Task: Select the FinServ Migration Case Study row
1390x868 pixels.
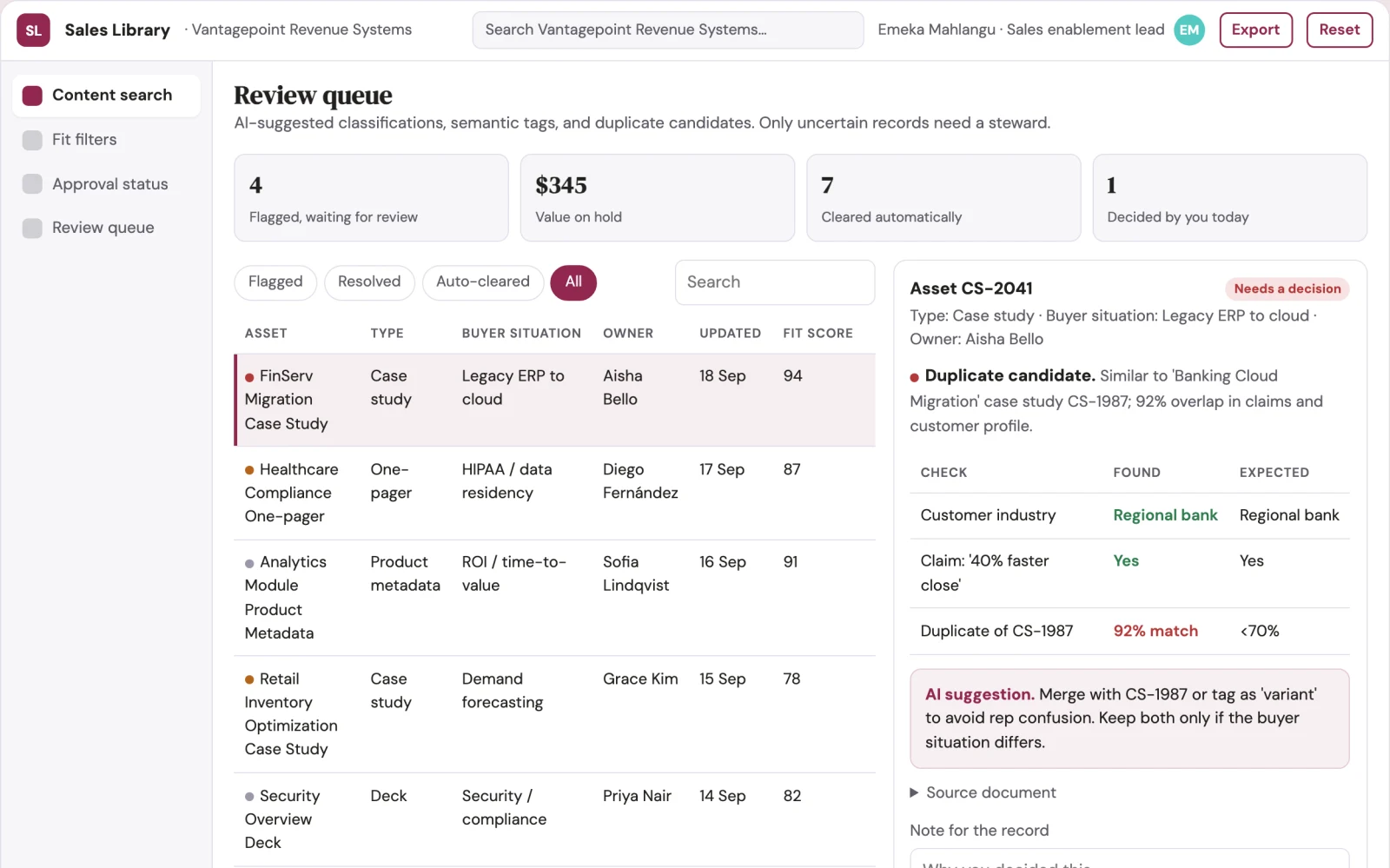Action: [x=555, y=400]
